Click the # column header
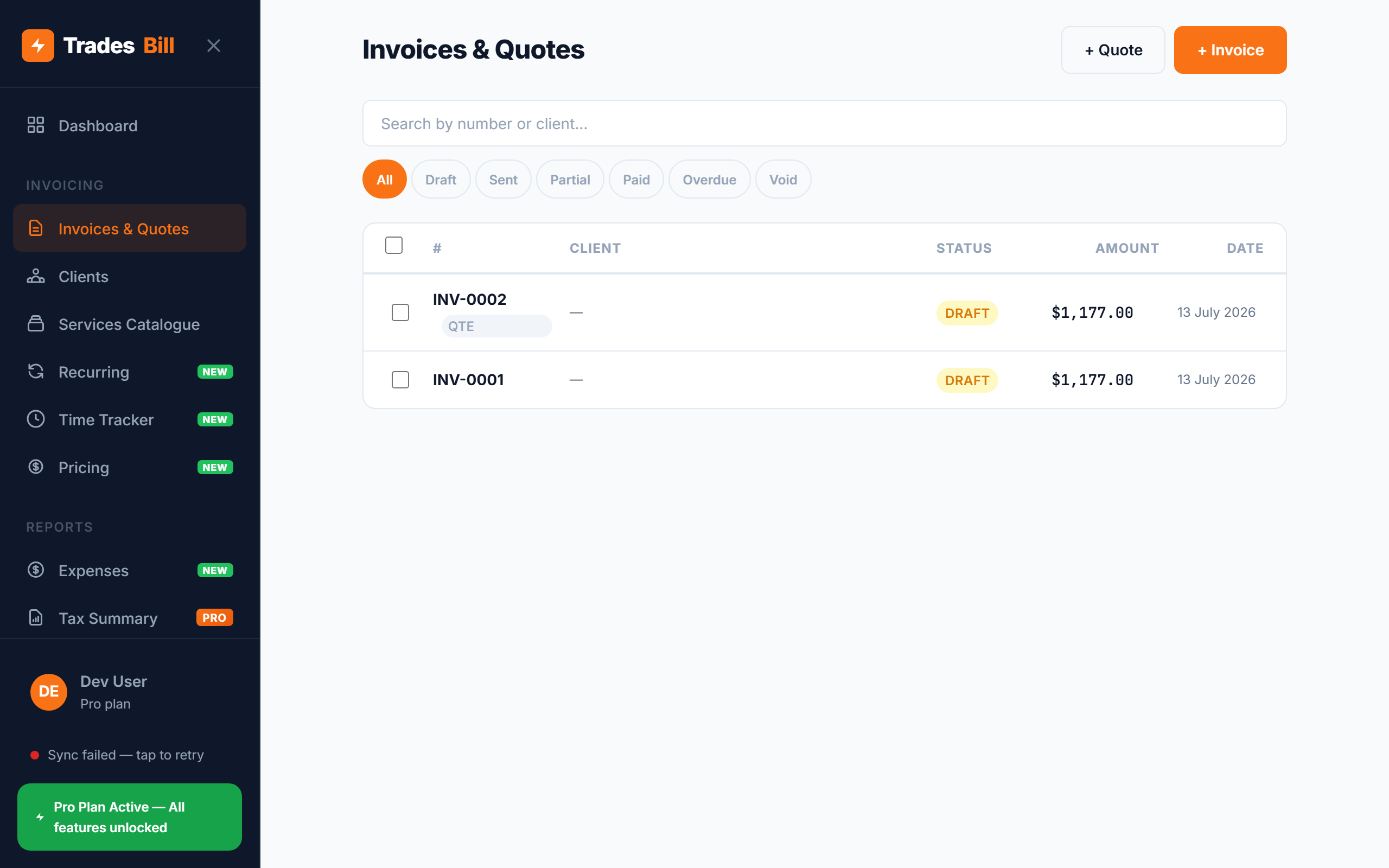 point(437,248)
